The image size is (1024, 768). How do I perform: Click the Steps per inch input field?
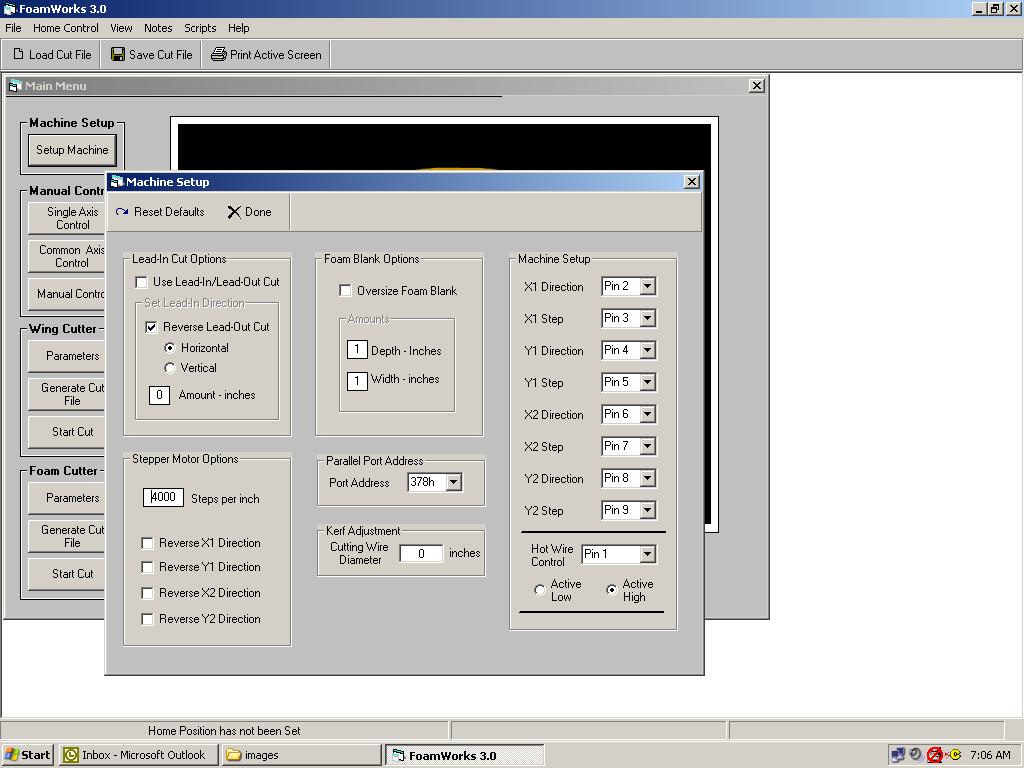[x=162, y=497]
